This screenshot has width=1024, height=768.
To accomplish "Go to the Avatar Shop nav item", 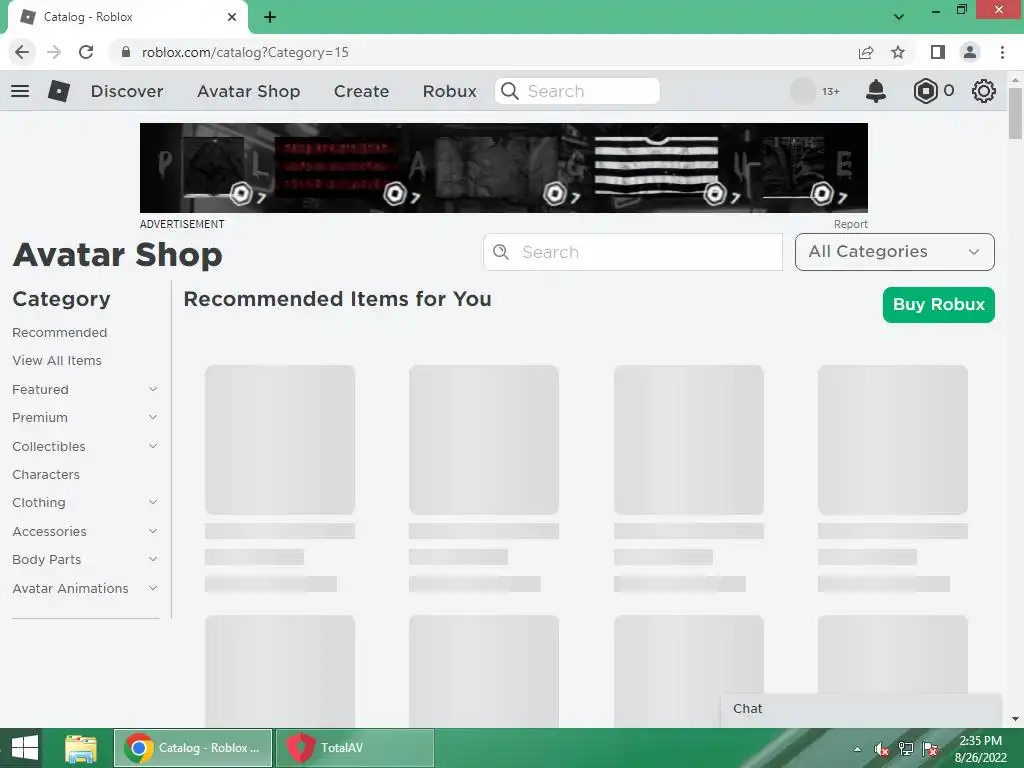I will tap(249, 91).
